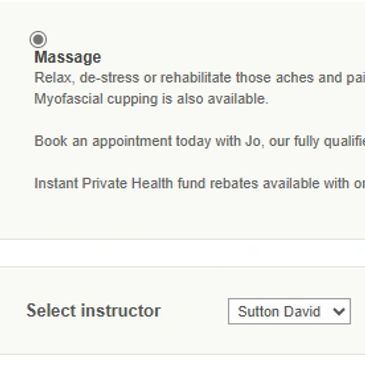This screenshot has height=365, width=365.
Task: Click the Myofascial cupping is also available line
Action: point(151,99)
